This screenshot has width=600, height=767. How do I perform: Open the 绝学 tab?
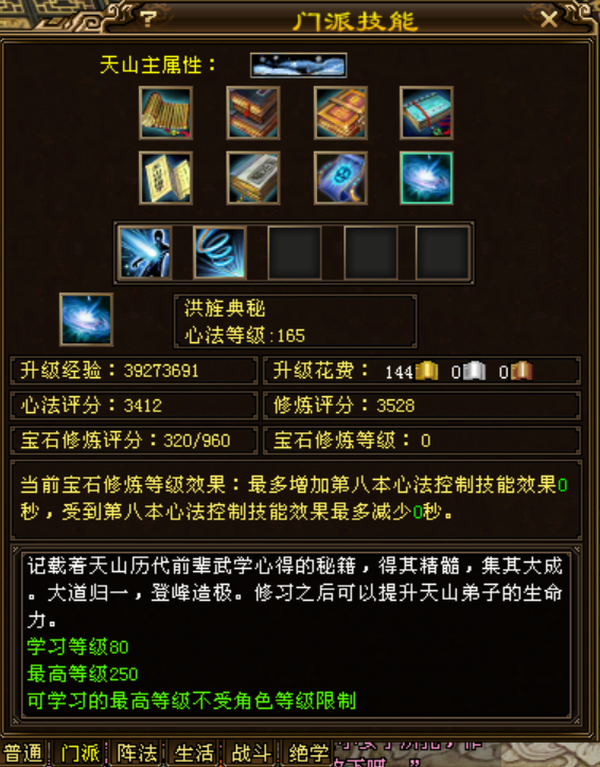(x=308, y=754)
